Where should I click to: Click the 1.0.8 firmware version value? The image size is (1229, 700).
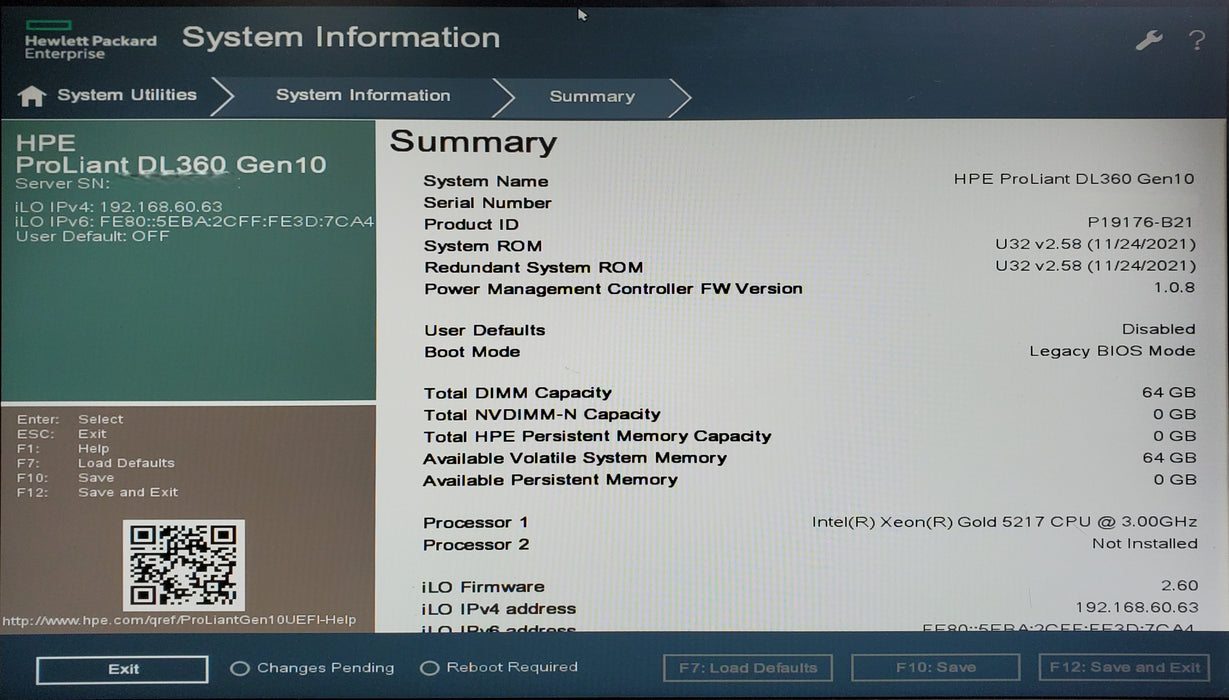[x=1174, y=287]
